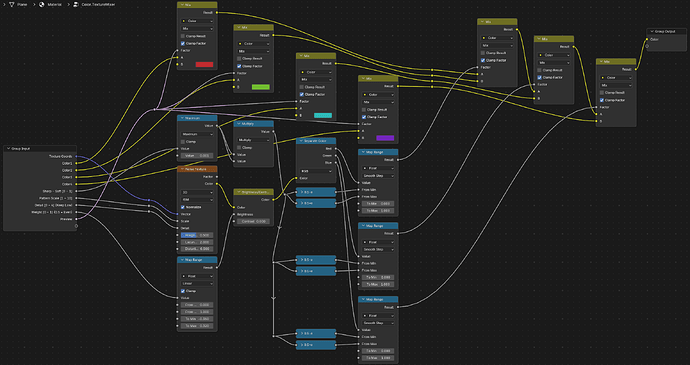The height and width of the screenshot is (365, 690).
Task: Click the Color1 output socket on Group Input
Action: point(76,163)
